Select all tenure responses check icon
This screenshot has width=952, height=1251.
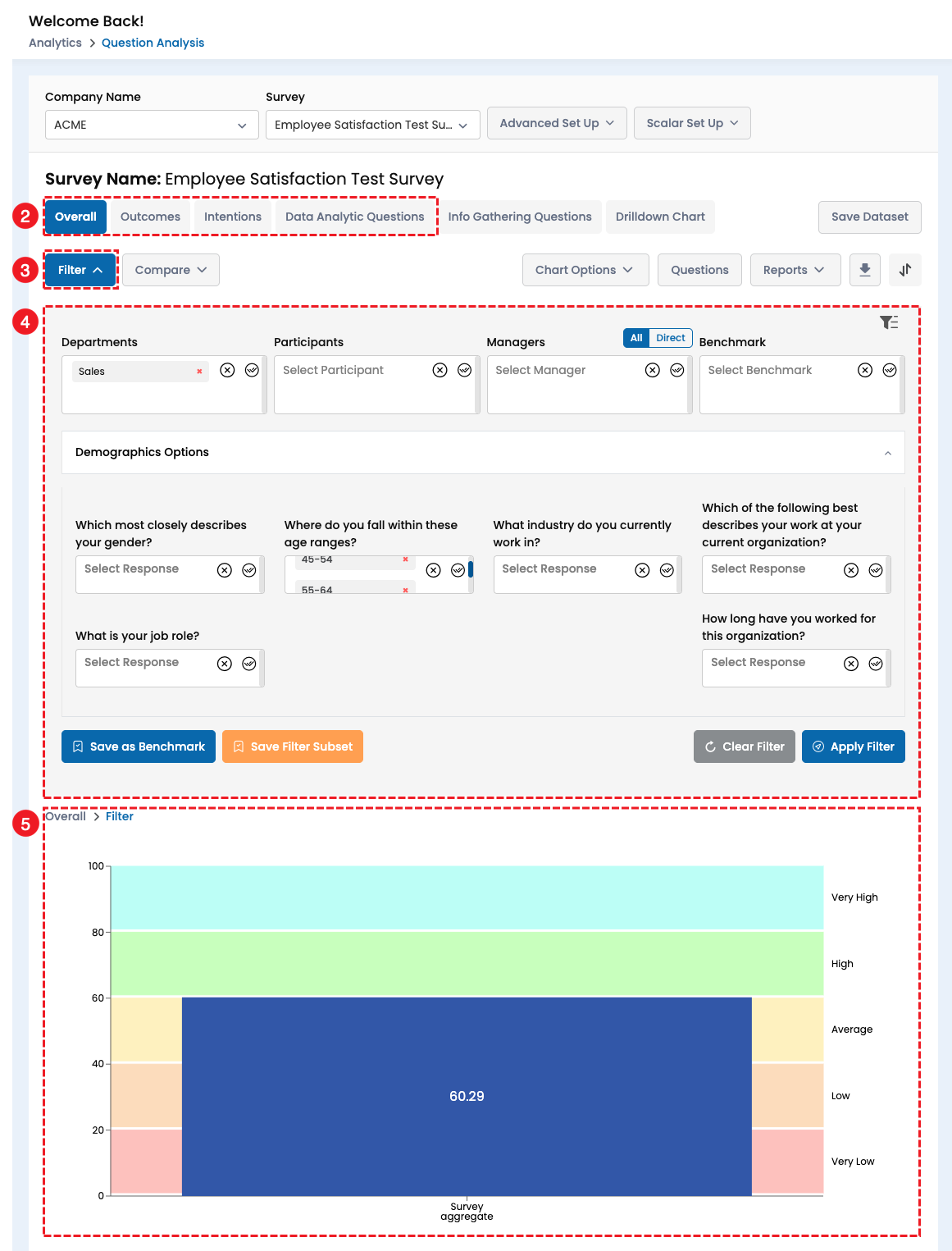[876, 664]
